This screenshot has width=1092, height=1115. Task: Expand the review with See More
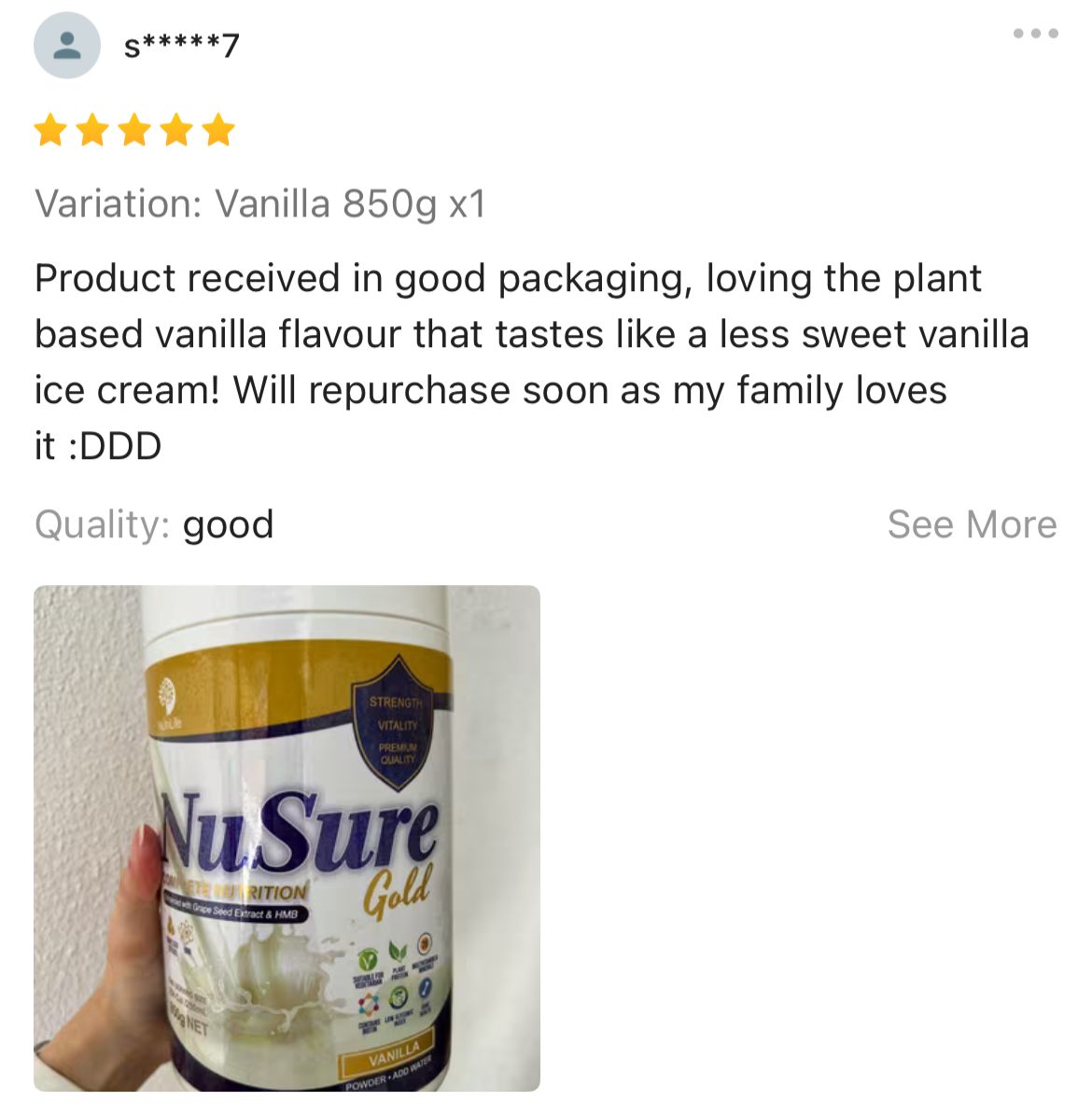(972, 524)
